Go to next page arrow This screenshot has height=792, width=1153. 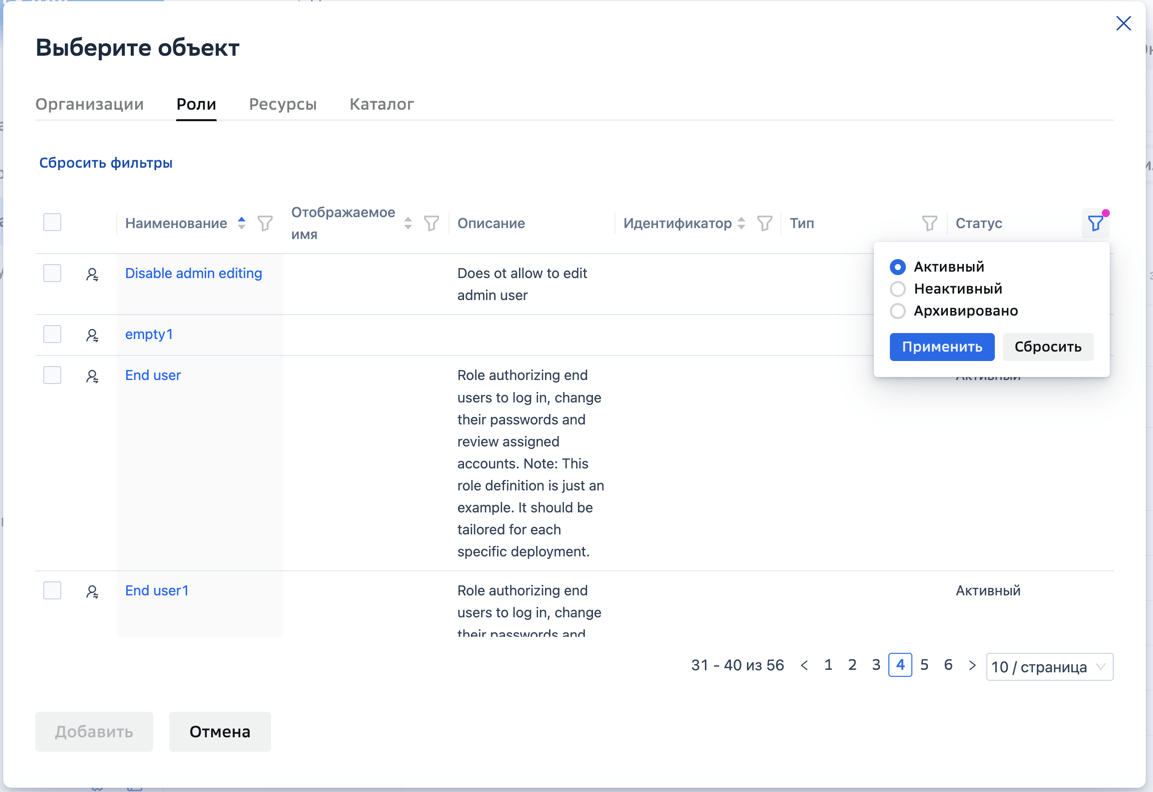coord(972,666)
